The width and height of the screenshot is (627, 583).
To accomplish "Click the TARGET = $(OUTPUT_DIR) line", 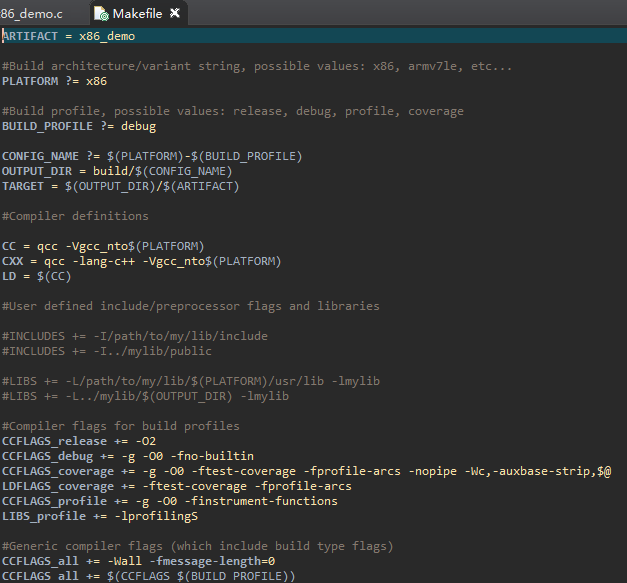I will point(120,186).
